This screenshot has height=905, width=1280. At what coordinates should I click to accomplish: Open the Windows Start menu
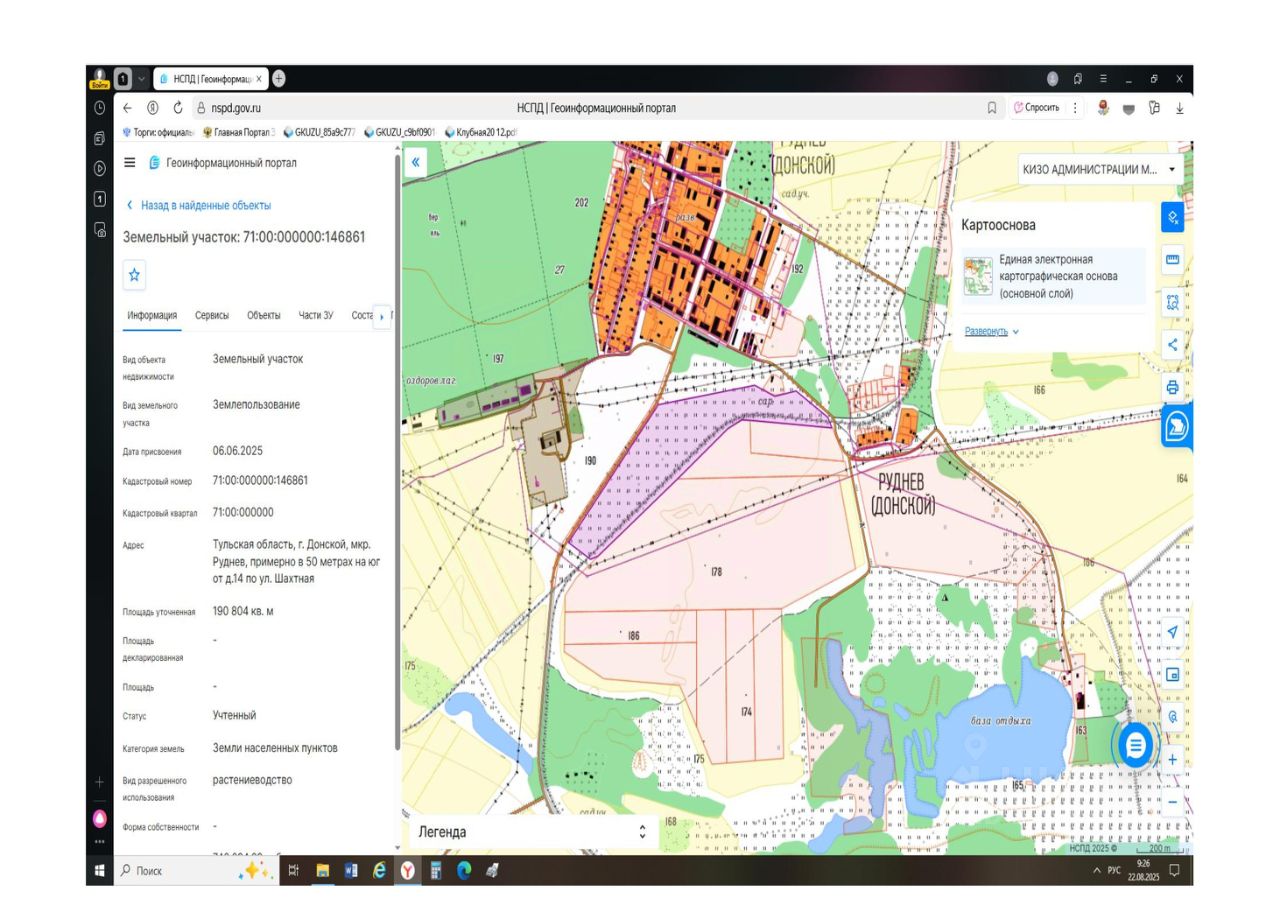point(100,871)
